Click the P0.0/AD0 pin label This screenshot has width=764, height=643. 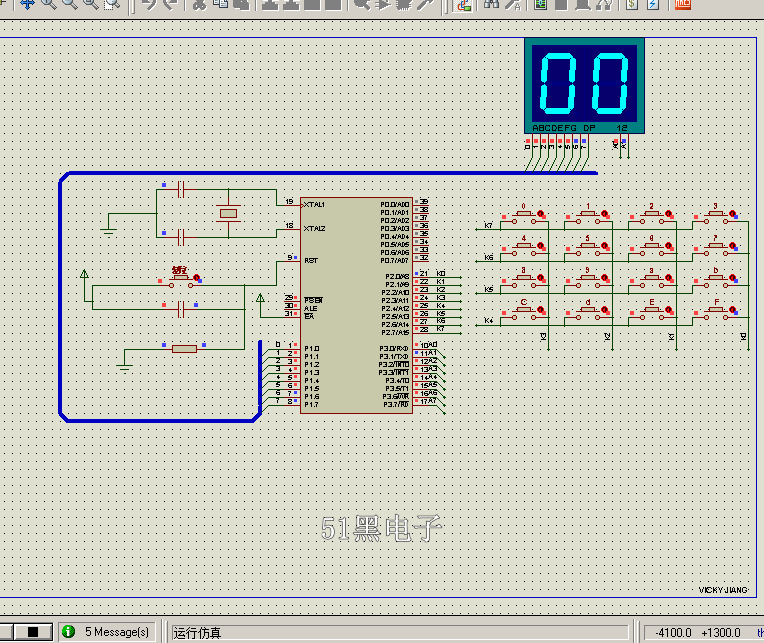[395, 205]
